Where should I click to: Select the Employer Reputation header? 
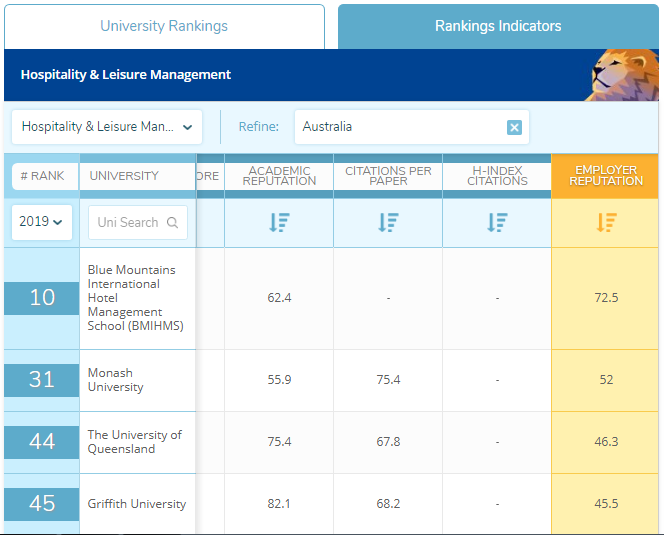coord(606,176)
